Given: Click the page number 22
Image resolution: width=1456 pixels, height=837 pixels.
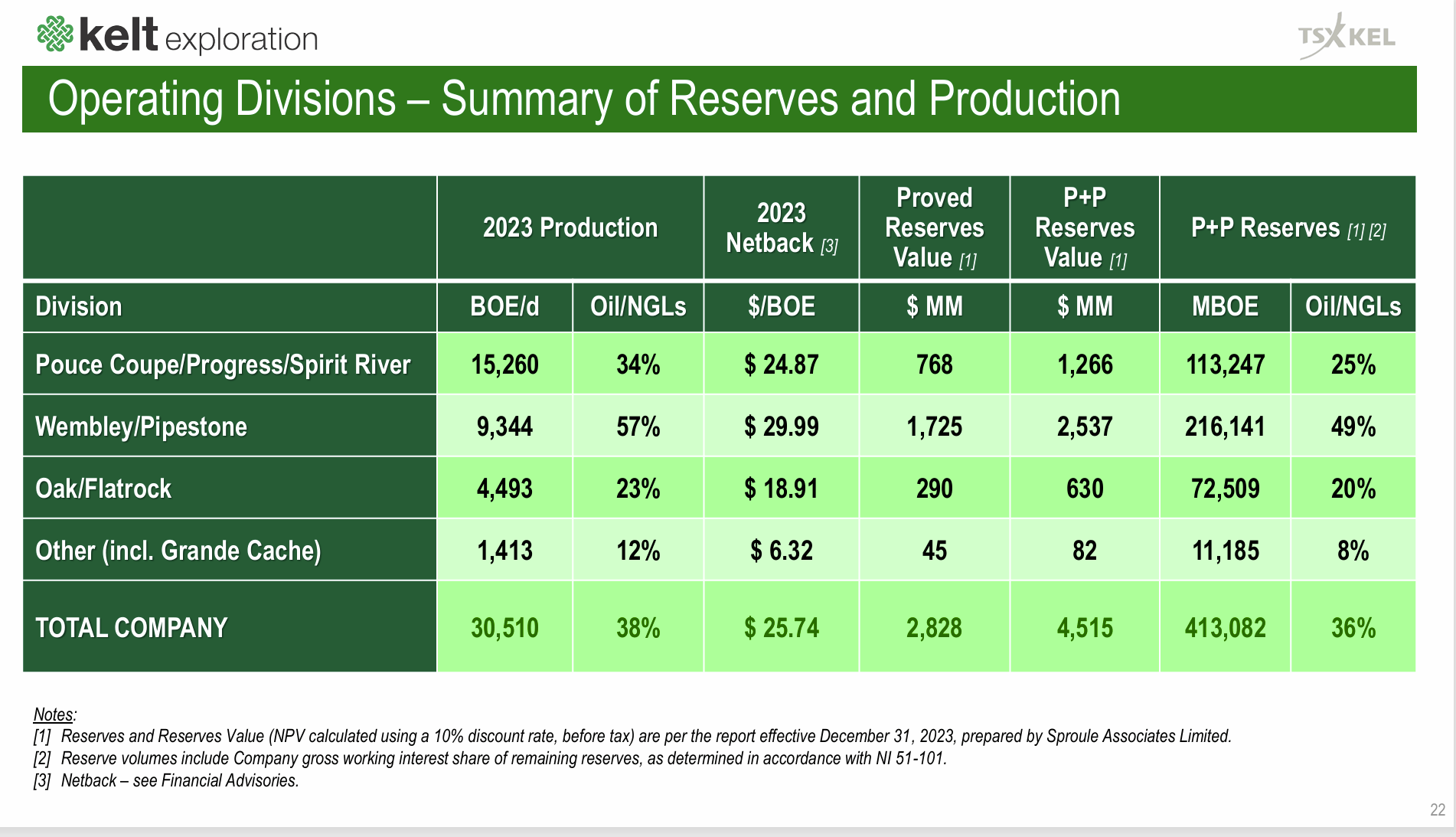Looking at the screenshot, I should [x=1436, y=811].
